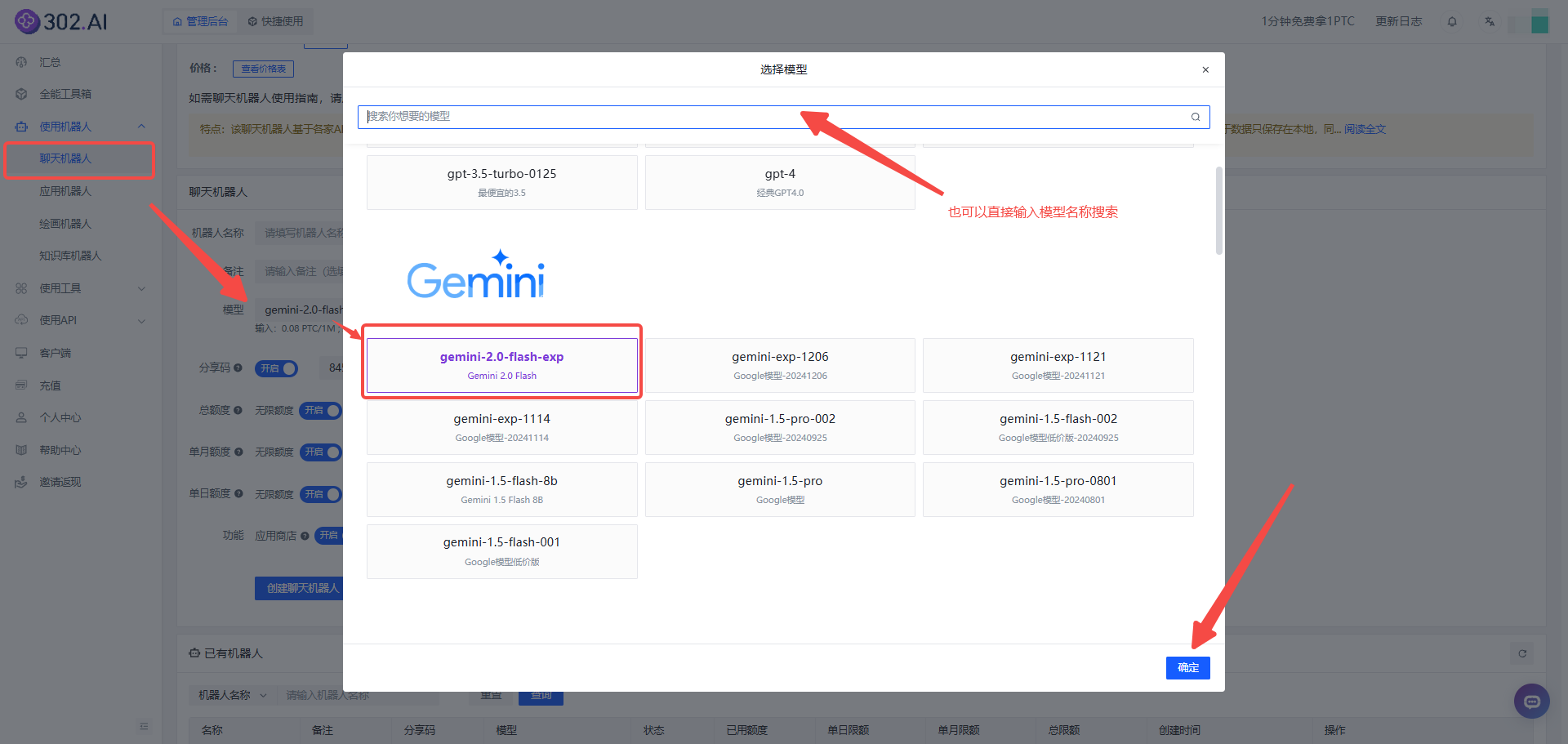
Task: Click the 单月额度 help question icon
Action: (238, 452)
